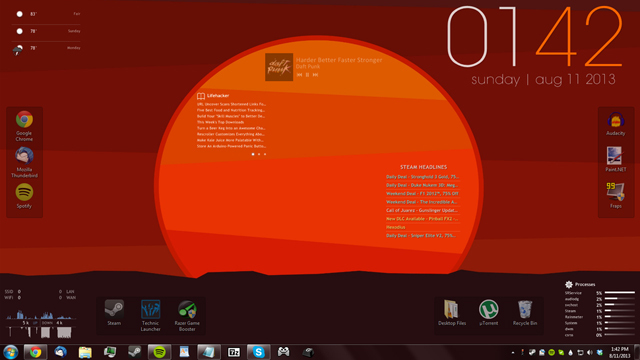Viewport: 640px width, 360px height.
Task: Open the Steam launcher icon
Action: click(114, 313)
